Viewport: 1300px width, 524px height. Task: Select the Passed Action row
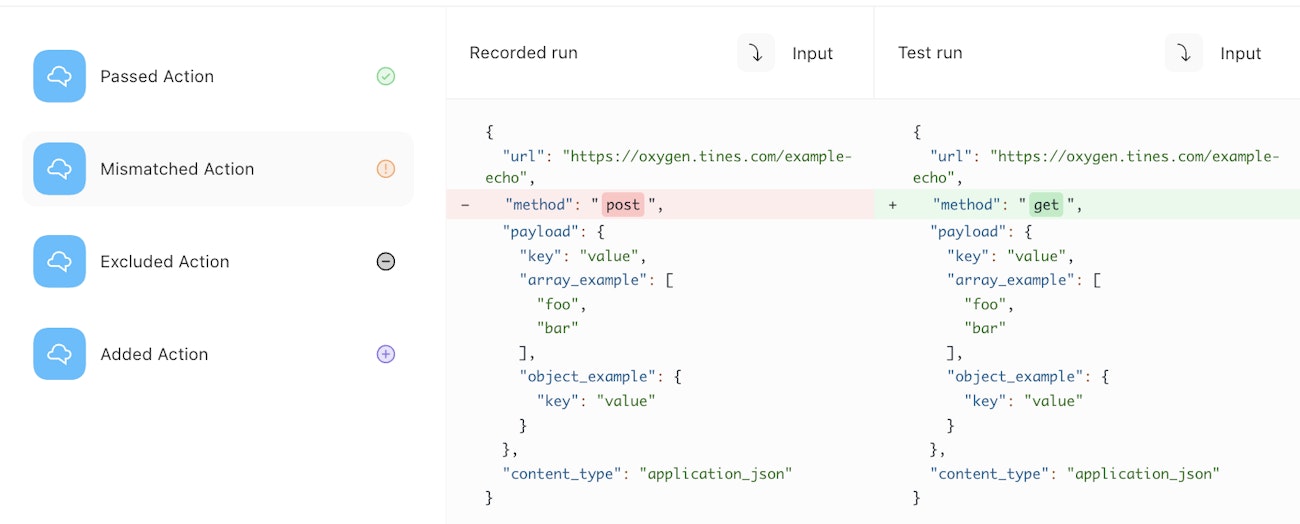(x=157, y=76)
